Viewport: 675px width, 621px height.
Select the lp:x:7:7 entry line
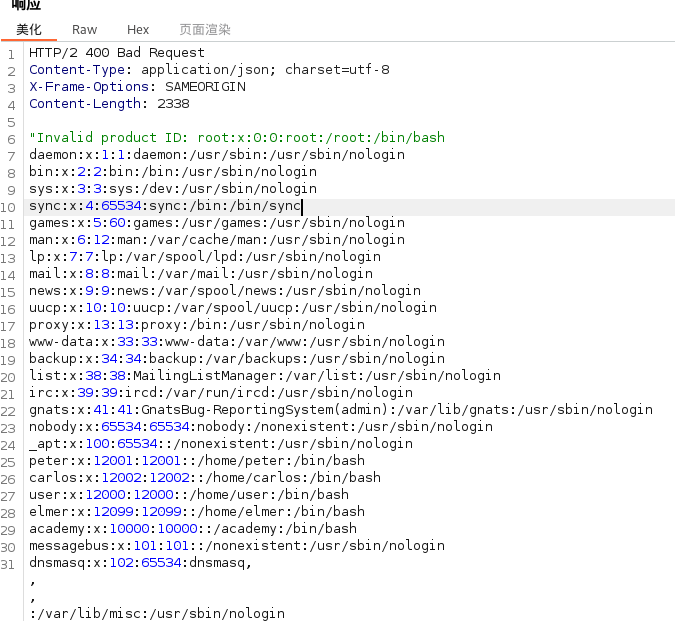205,256
